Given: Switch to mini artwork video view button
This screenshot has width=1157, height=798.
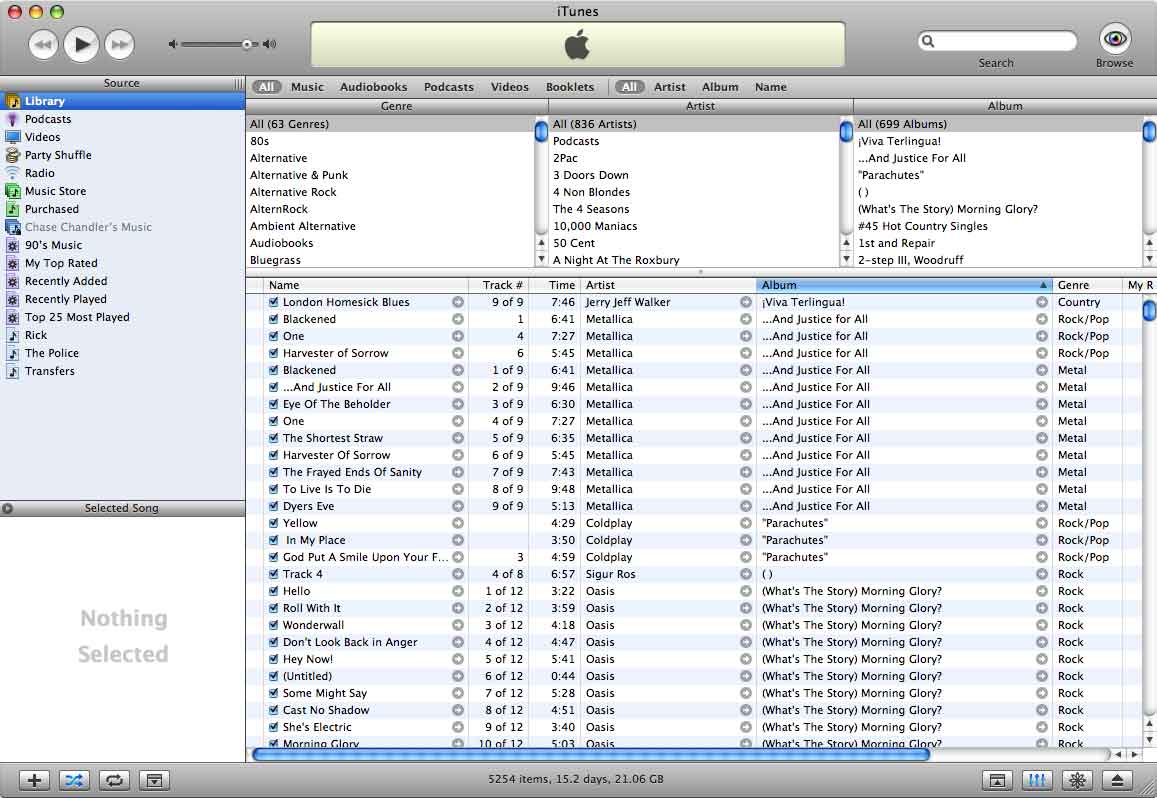Looking at the screenshot, I should [x=997, y=780].
